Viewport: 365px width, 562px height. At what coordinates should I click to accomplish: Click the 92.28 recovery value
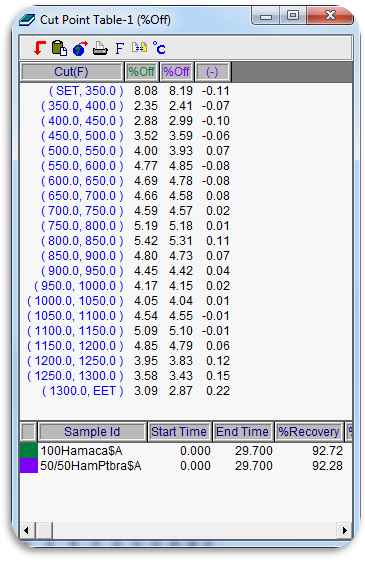(327, 466)
